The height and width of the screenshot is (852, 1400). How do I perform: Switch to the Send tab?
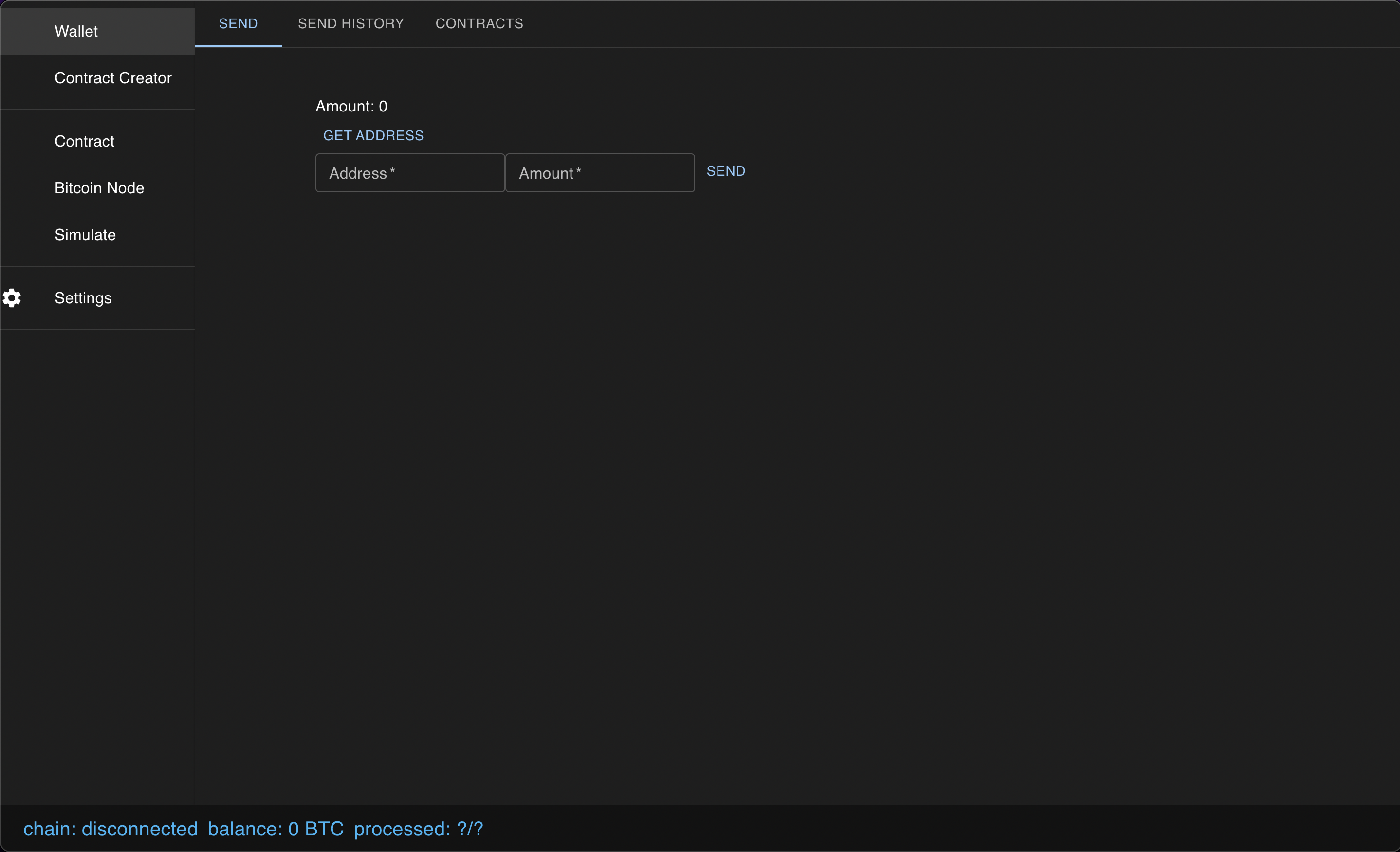click(238, 23)
